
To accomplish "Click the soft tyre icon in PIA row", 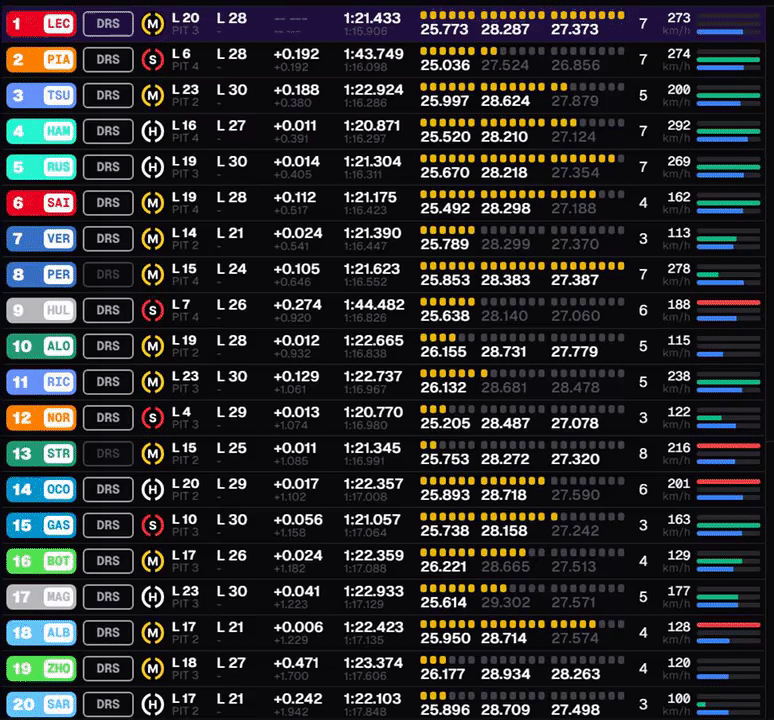I will coord(153,60).
